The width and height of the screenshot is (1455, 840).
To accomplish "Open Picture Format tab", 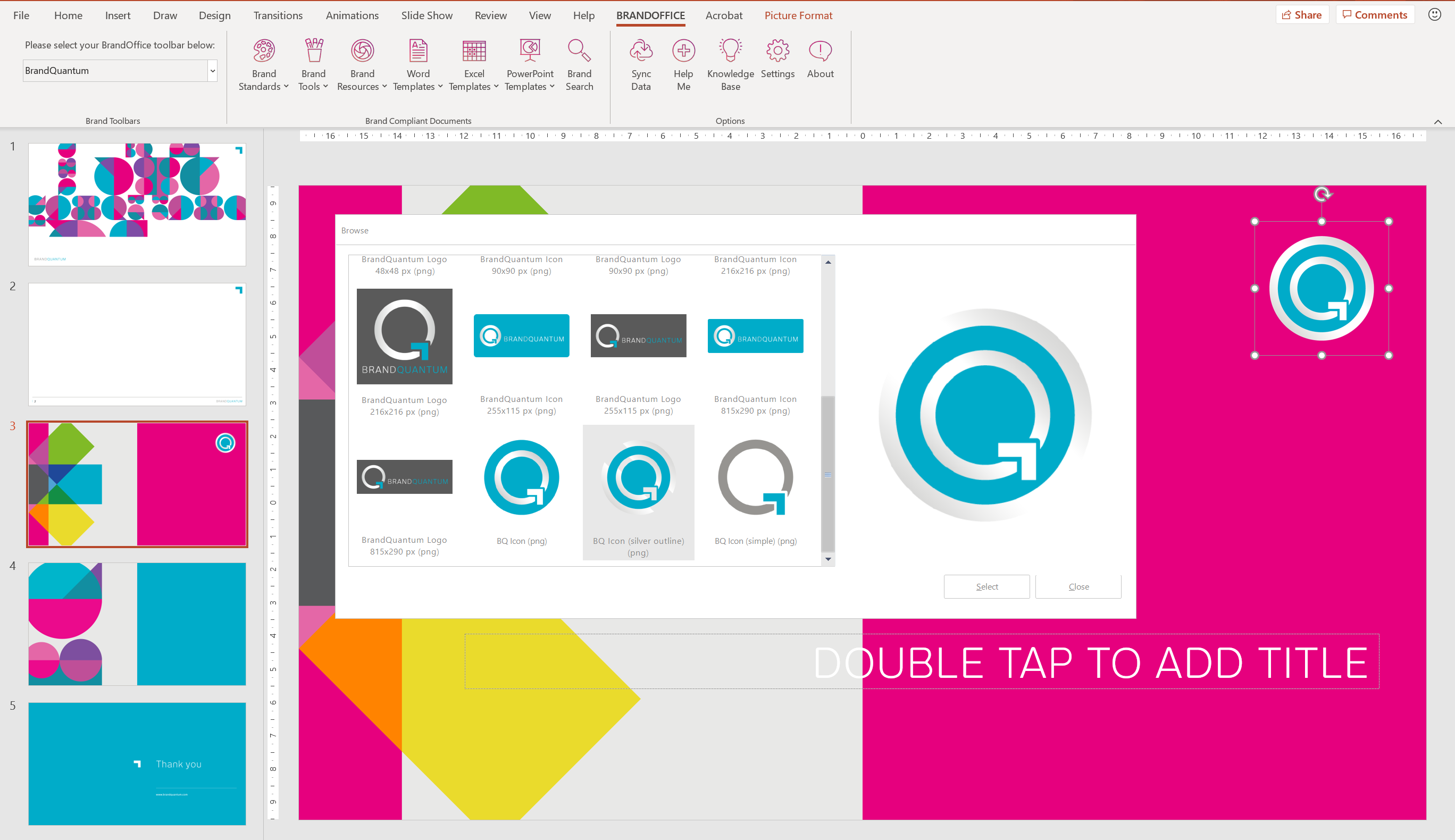I will (798, 15).
